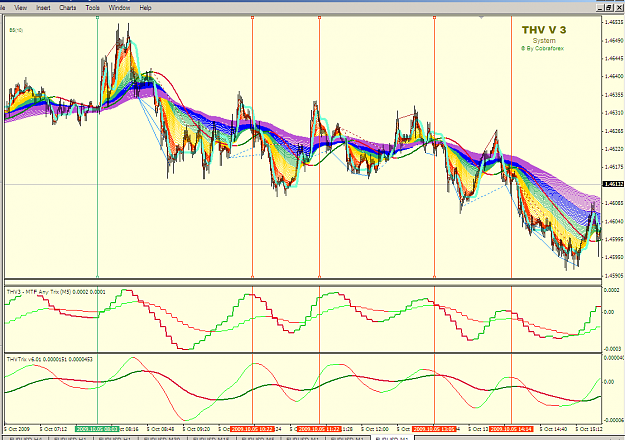Image resolution: width=625 pixels, height=440 pixels.
Task: Select the red 2009.10.05 13:05 date label
Action: pos(434,429)
